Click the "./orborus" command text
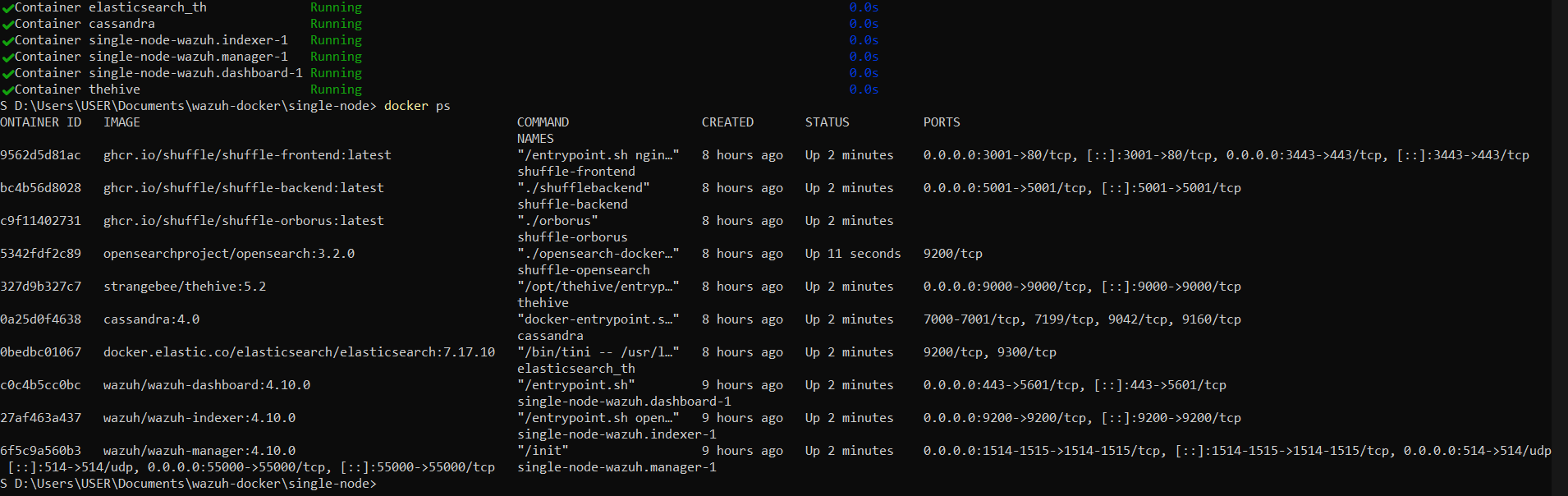The image size is (1568, 496). pyautogui.click(x=557, y=221)
